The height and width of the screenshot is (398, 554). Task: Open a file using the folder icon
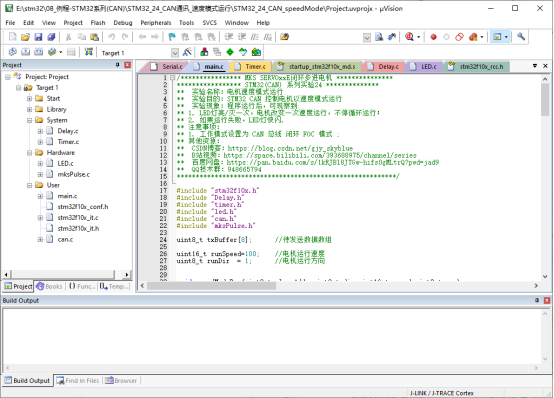click(x=25, y=37)
